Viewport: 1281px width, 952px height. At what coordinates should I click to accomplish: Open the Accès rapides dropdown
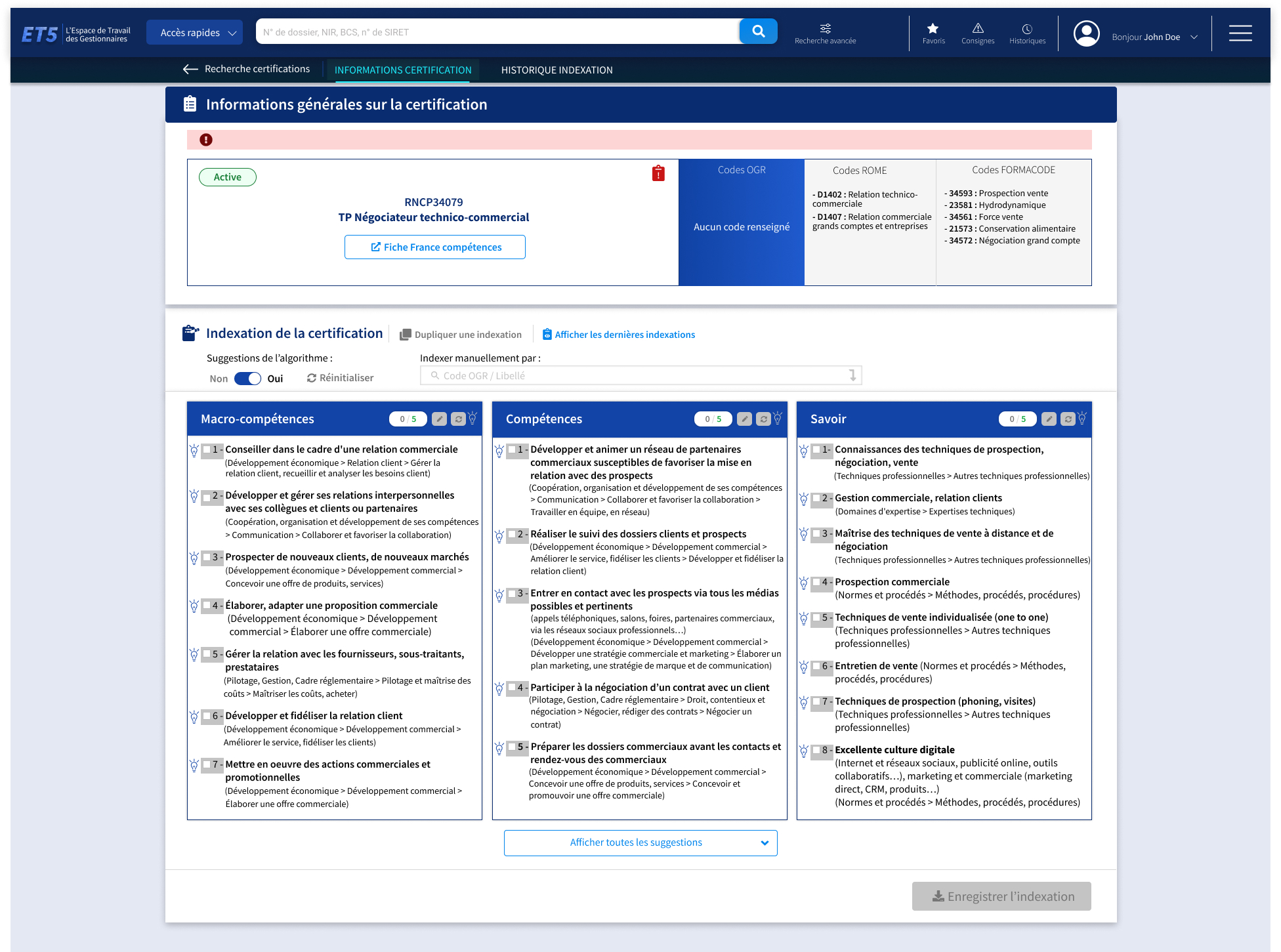tap(195, 32)
